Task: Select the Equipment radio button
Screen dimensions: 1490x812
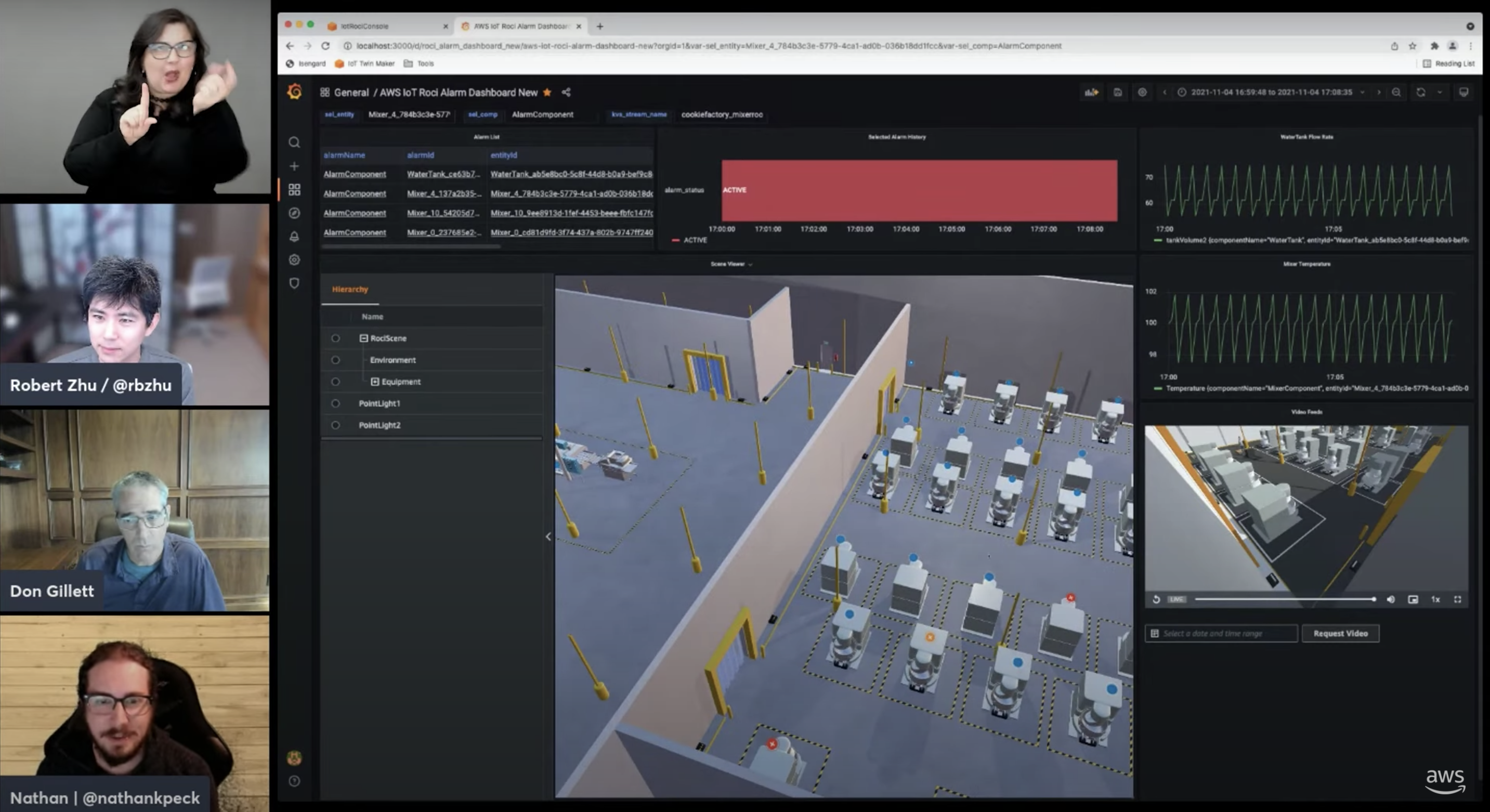Action: [x=335, y=382]
